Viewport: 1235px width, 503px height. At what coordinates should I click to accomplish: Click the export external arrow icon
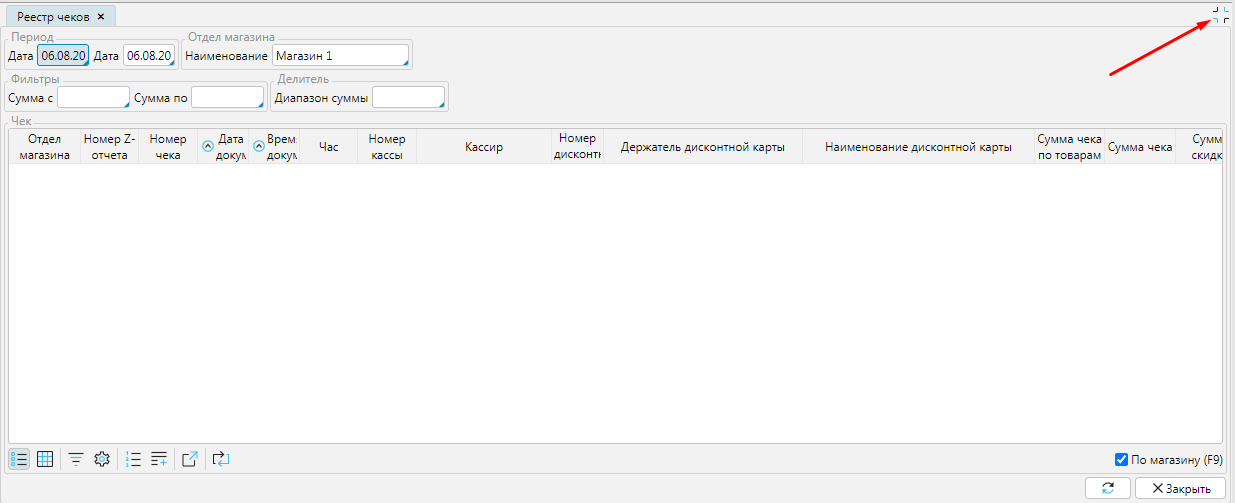(190, 459)
